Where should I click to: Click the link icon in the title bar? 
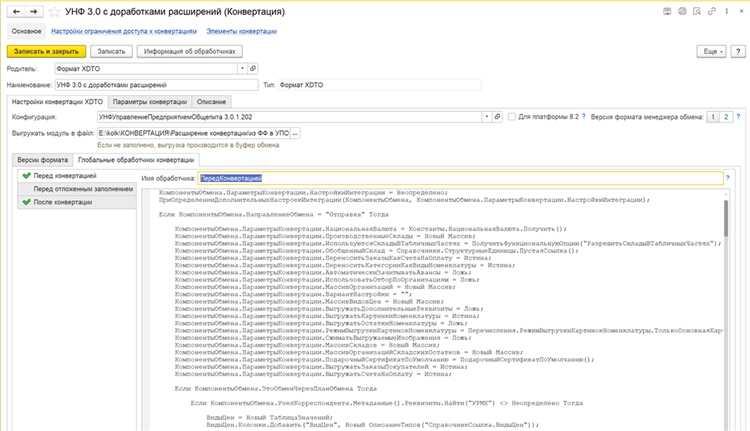712,11
